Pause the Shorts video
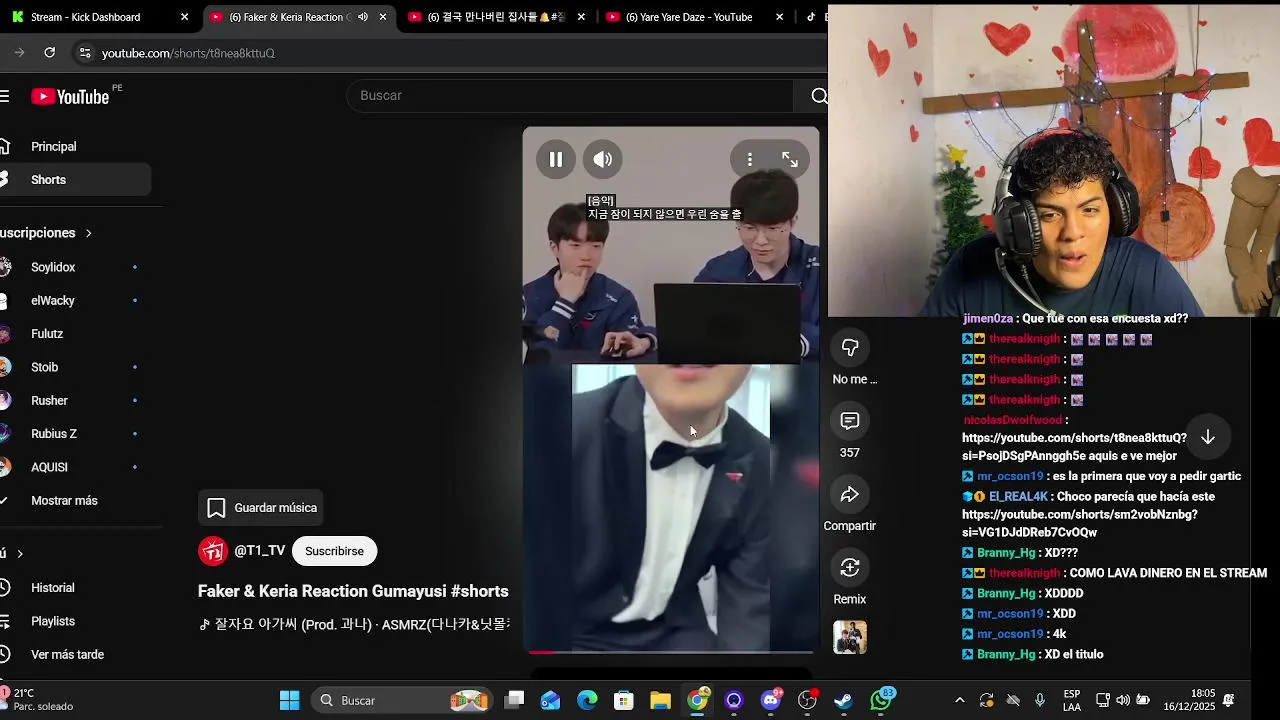The image size is (1280, 720). pos(556,159)
